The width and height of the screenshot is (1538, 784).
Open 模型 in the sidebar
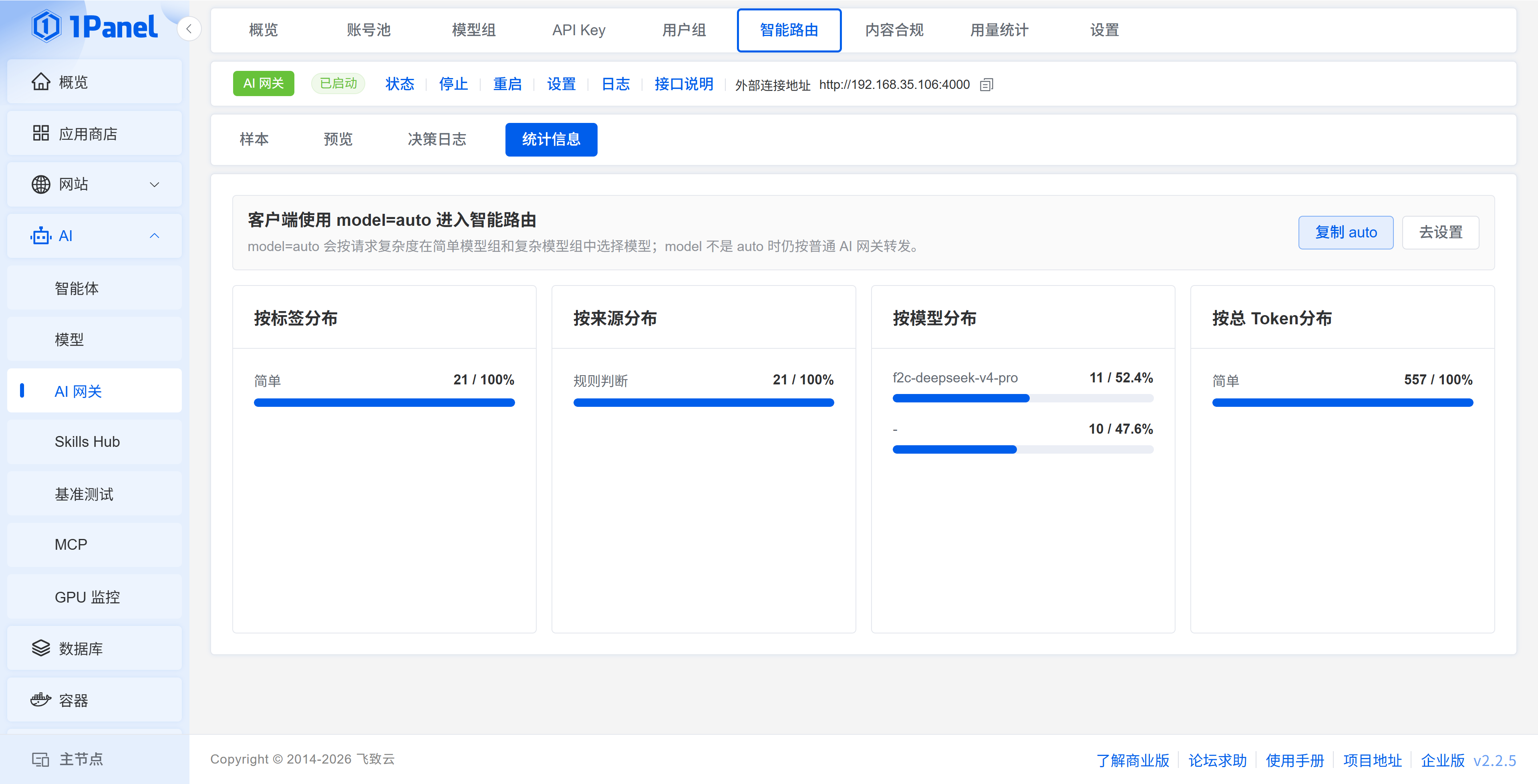(x=95, y=340)
